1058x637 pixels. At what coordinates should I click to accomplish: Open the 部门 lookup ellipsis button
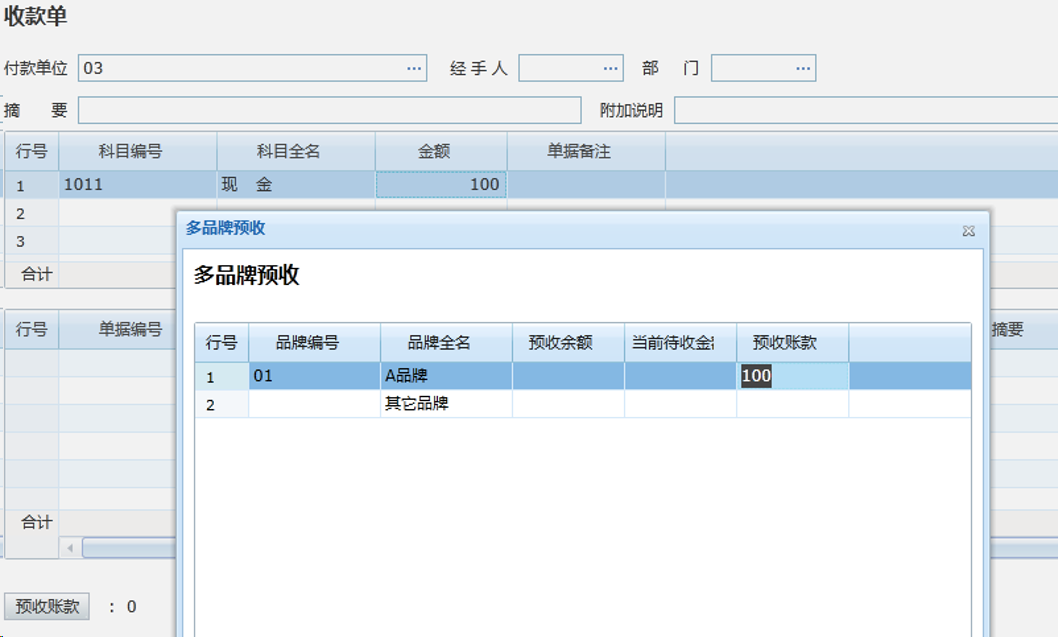tap(803, 68)
